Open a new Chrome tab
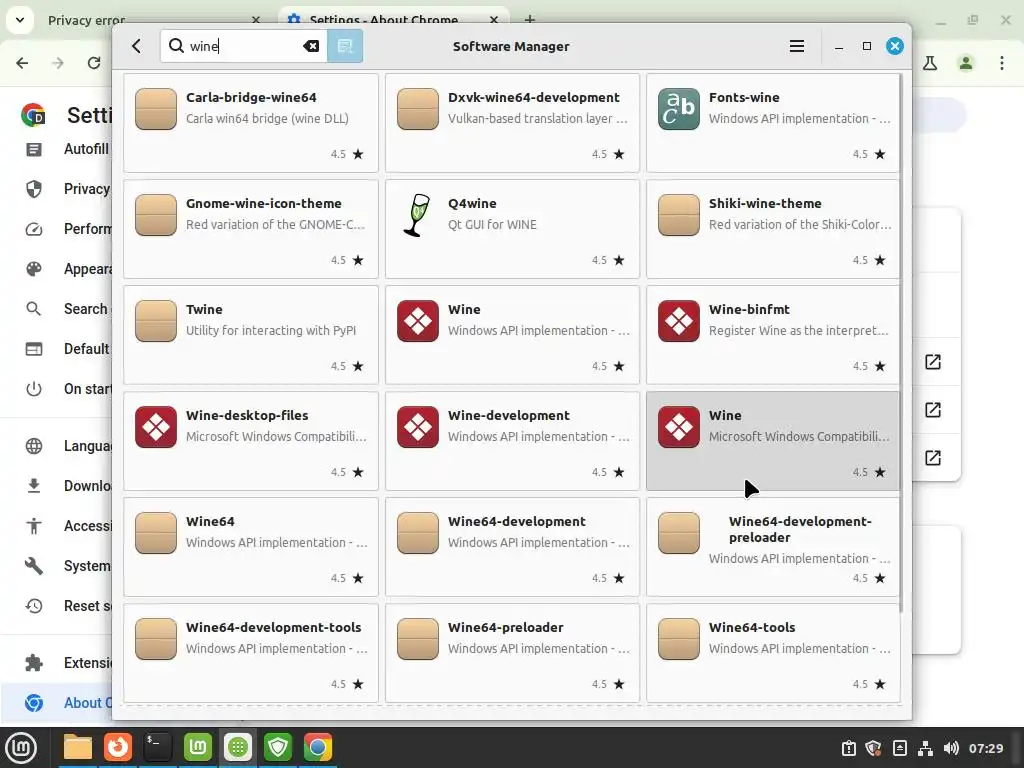 pyautogui.click(x=530, y=20)
